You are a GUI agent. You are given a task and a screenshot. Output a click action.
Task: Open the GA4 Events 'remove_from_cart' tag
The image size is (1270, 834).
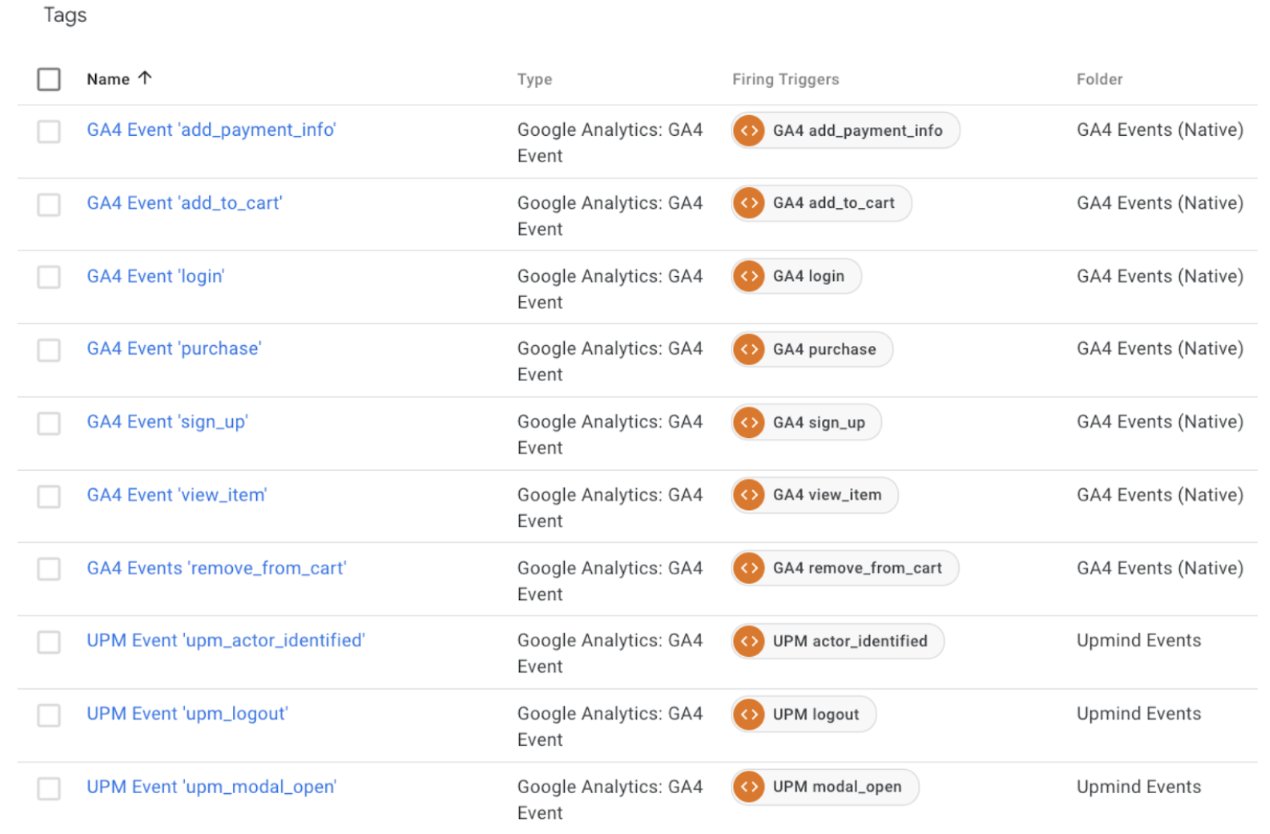click(216, 568)
